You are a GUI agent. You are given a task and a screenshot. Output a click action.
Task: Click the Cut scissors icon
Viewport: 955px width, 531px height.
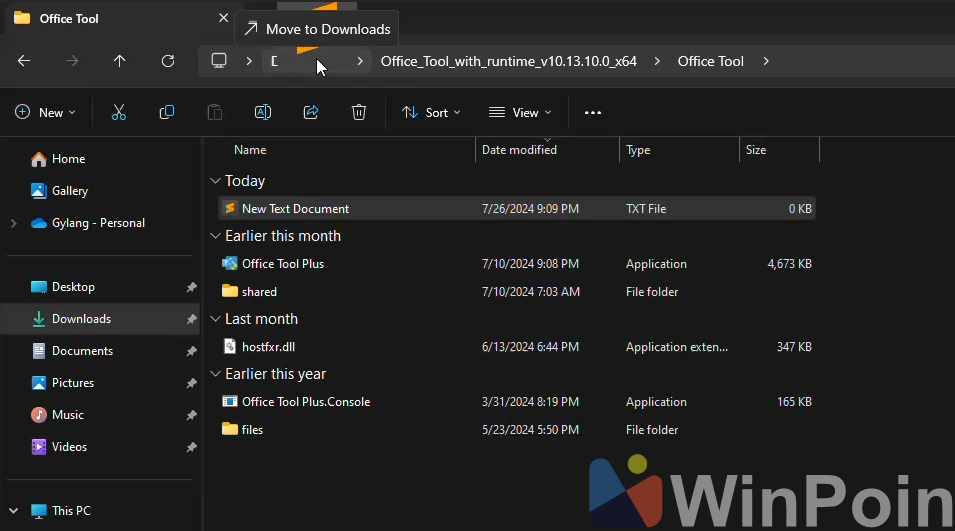[119, 113]
